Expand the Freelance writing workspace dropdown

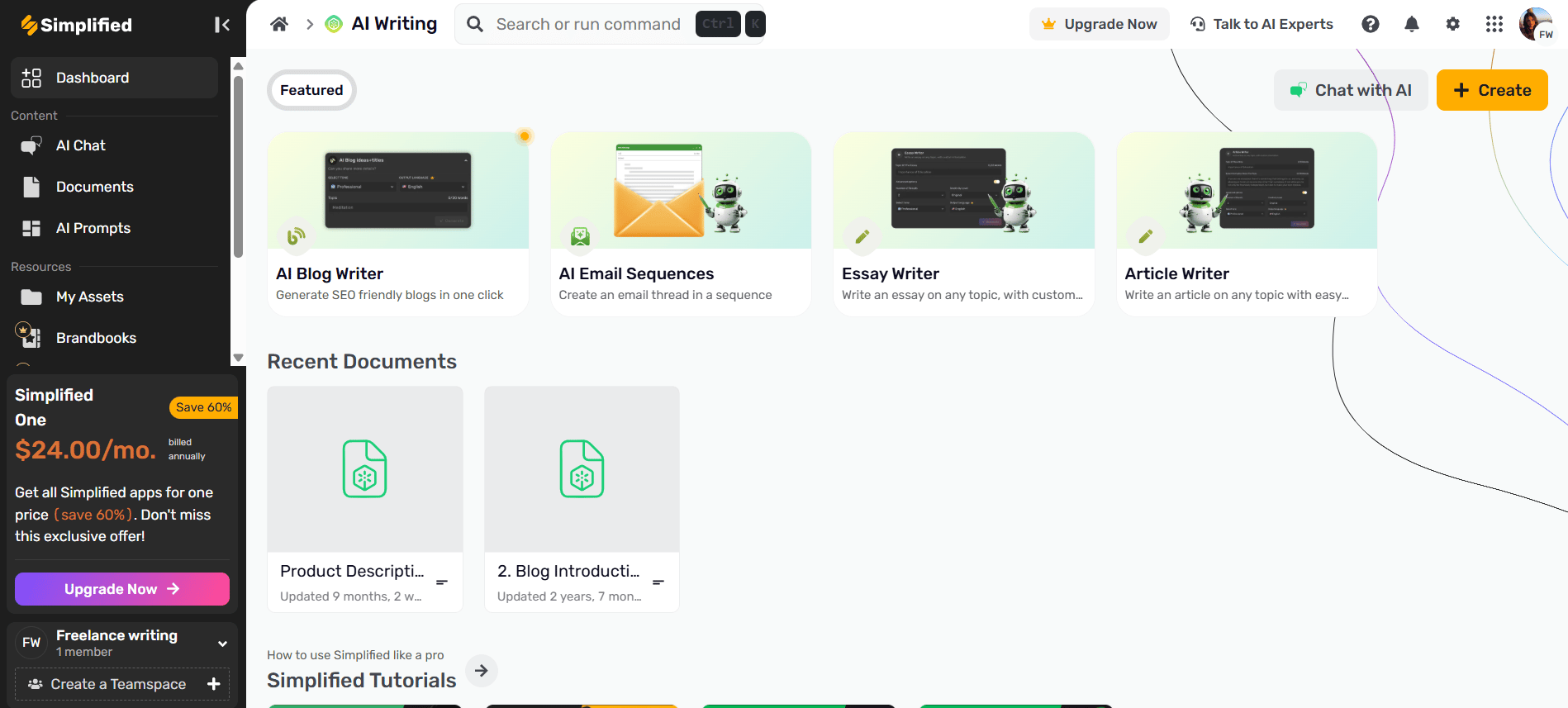222,644
